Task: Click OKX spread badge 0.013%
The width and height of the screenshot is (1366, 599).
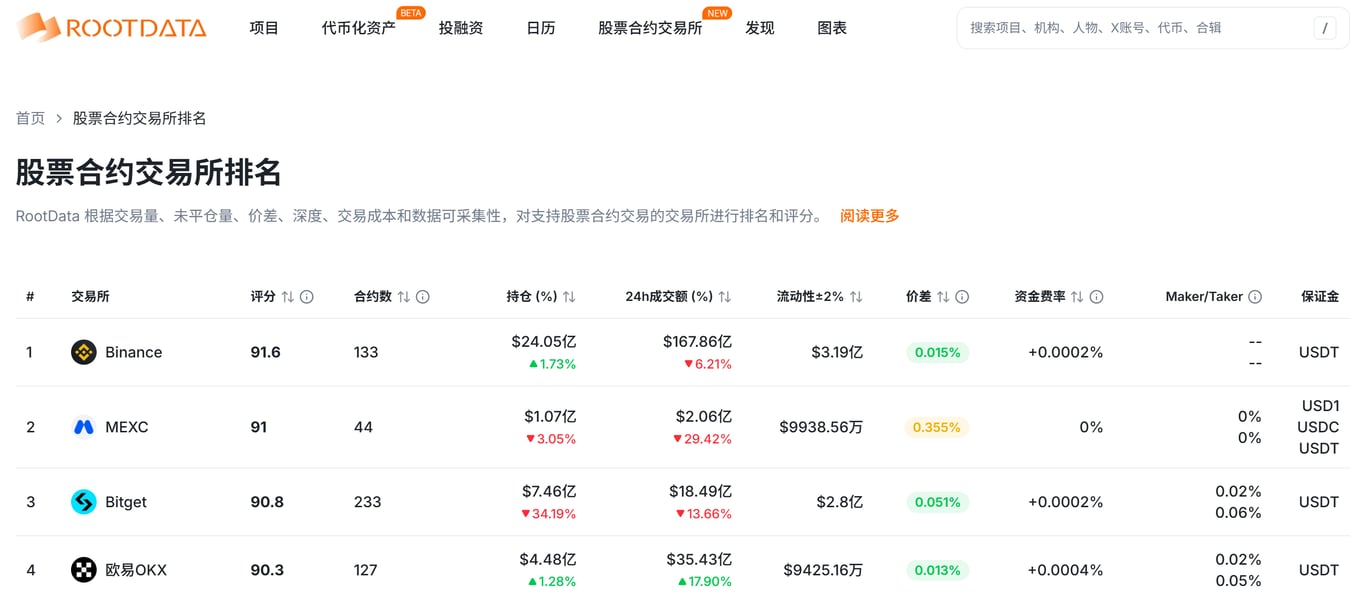Action: 937,570
